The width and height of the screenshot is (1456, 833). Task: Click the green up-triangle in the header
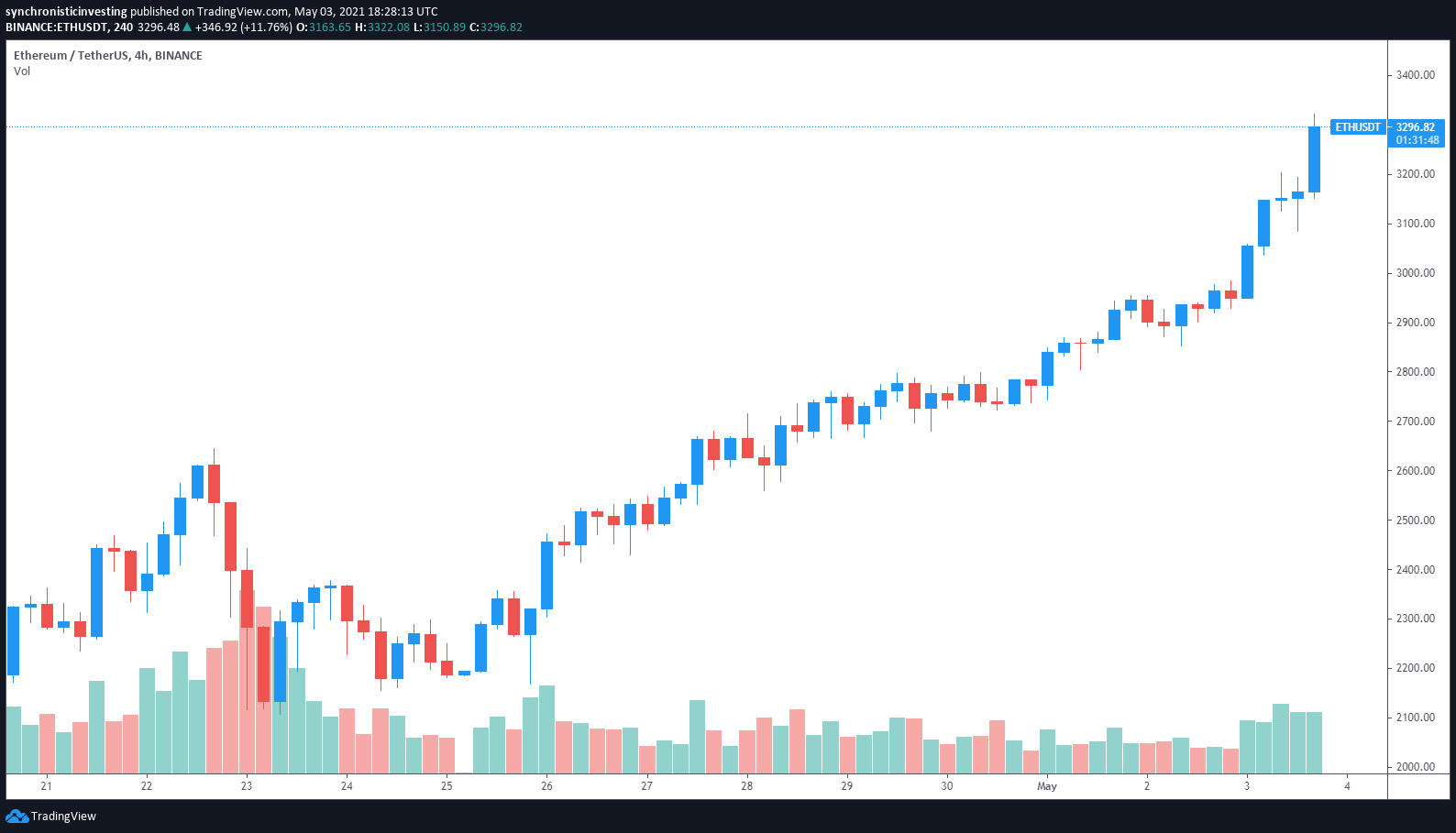click(187, 27)
